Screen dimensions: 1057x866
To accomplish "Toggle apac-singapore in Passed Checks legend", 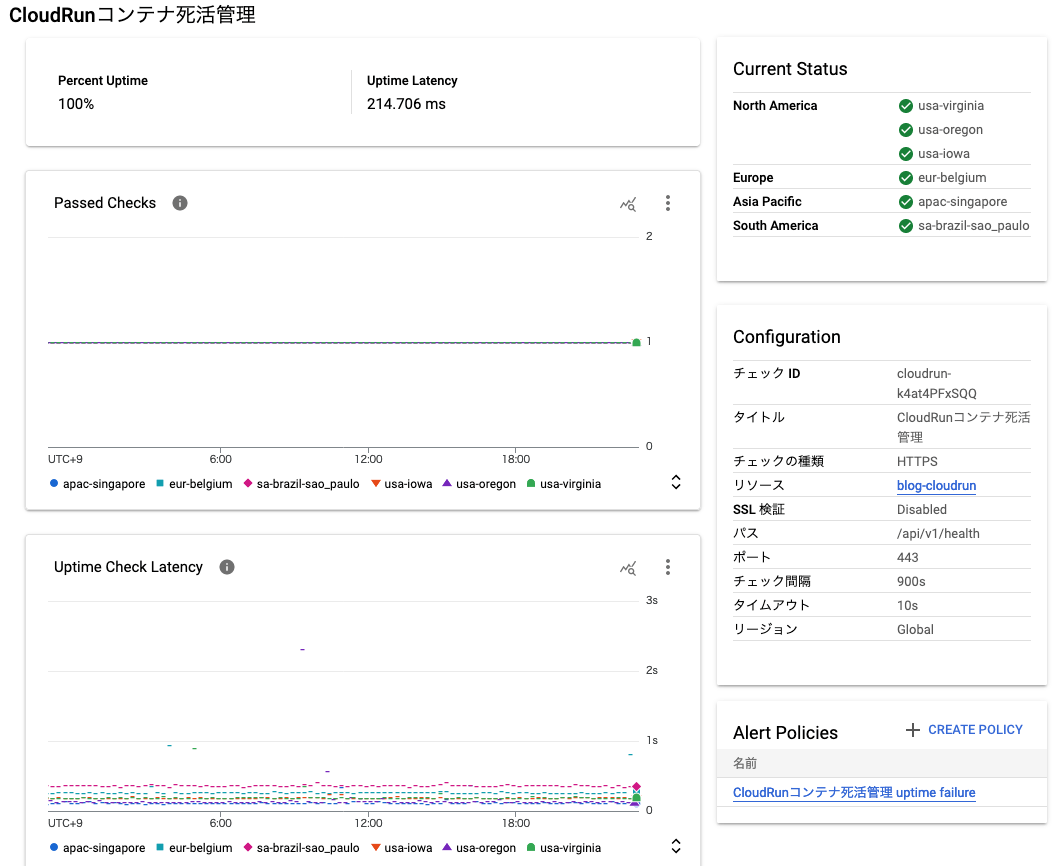I will (98, 484).
